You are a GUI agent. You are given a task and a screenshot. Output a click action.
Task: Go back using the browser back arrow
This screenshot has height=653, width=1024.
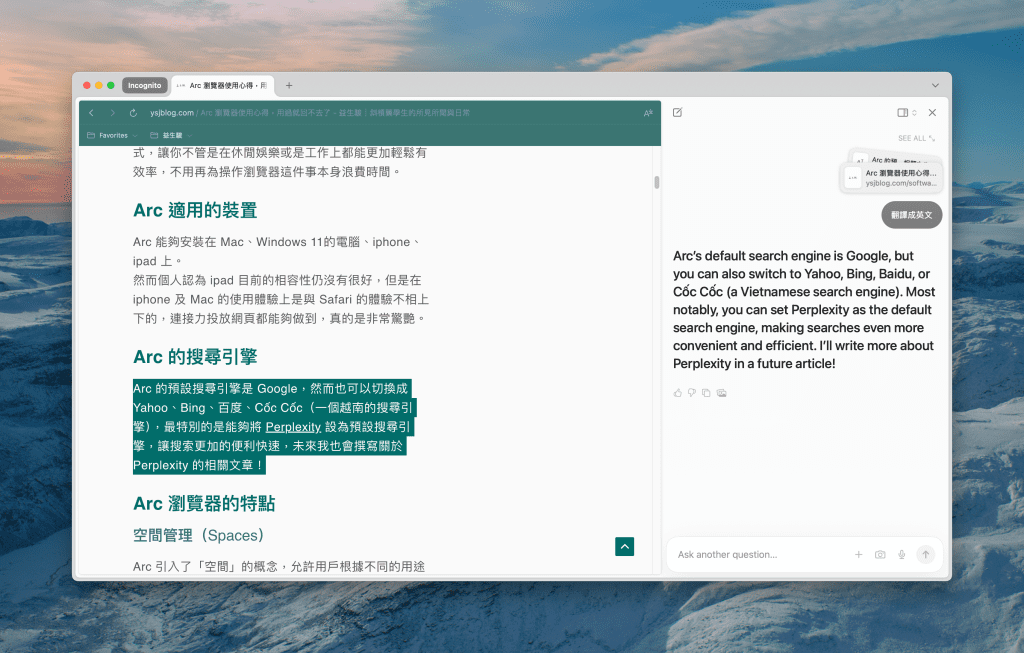pyautogui.click(x=92, y=113)
